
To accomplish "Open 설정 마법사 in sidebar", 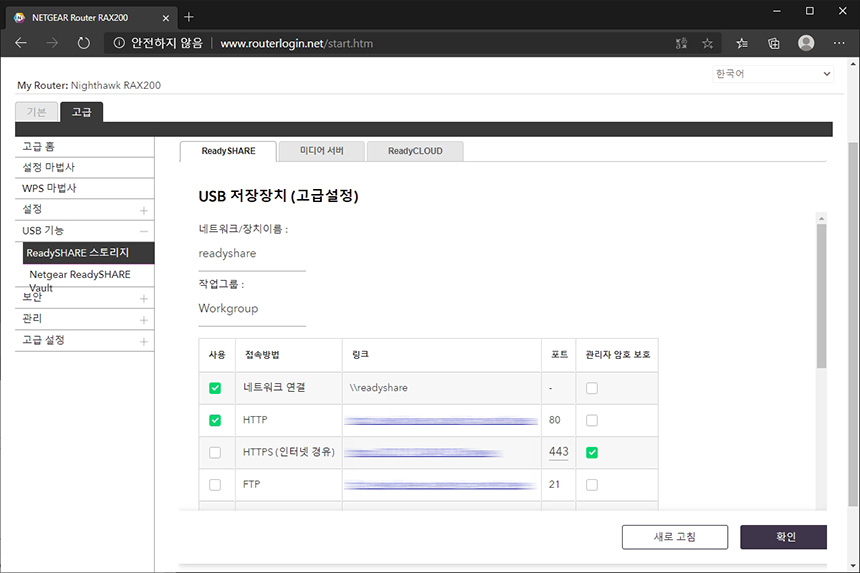I will [x=84, y=167].
